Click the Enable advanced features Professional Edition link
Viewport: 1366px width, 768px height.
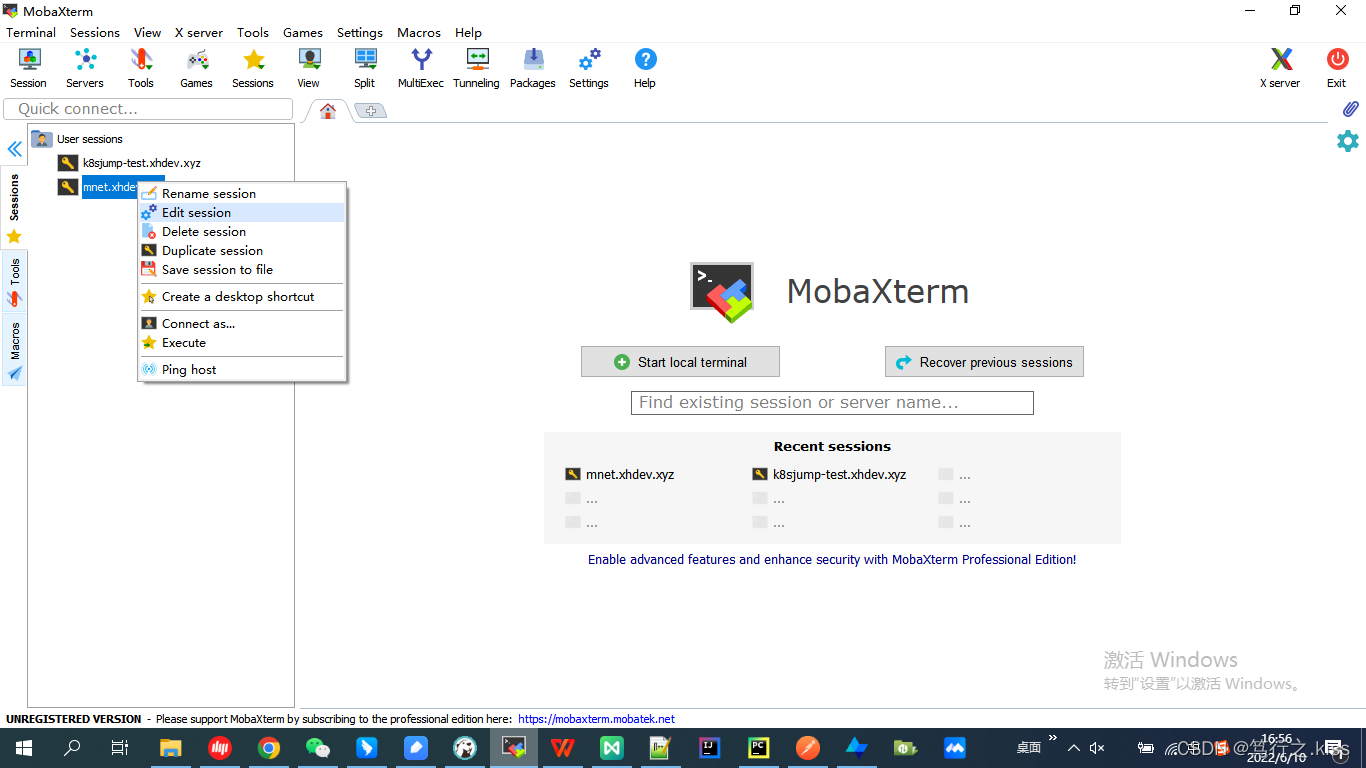click(x=832, y=560)
